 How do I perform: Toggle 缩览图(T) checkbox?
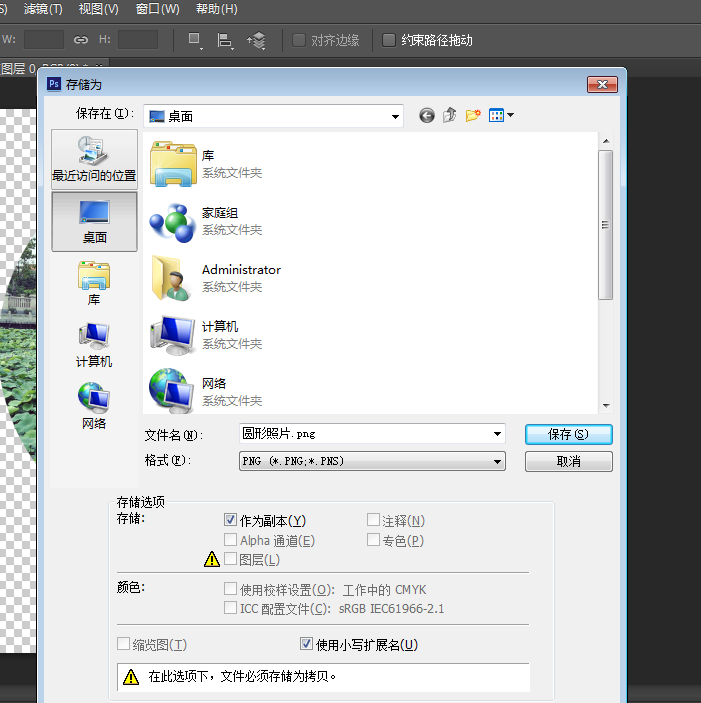point(123,644)
